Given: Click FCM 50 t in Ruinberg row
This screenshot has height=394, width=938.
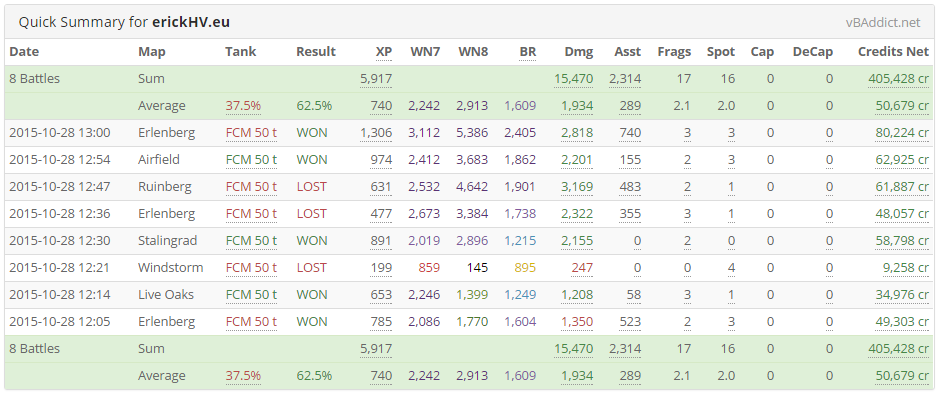Looking at the screenshot, I should click(x=251, y=187).
